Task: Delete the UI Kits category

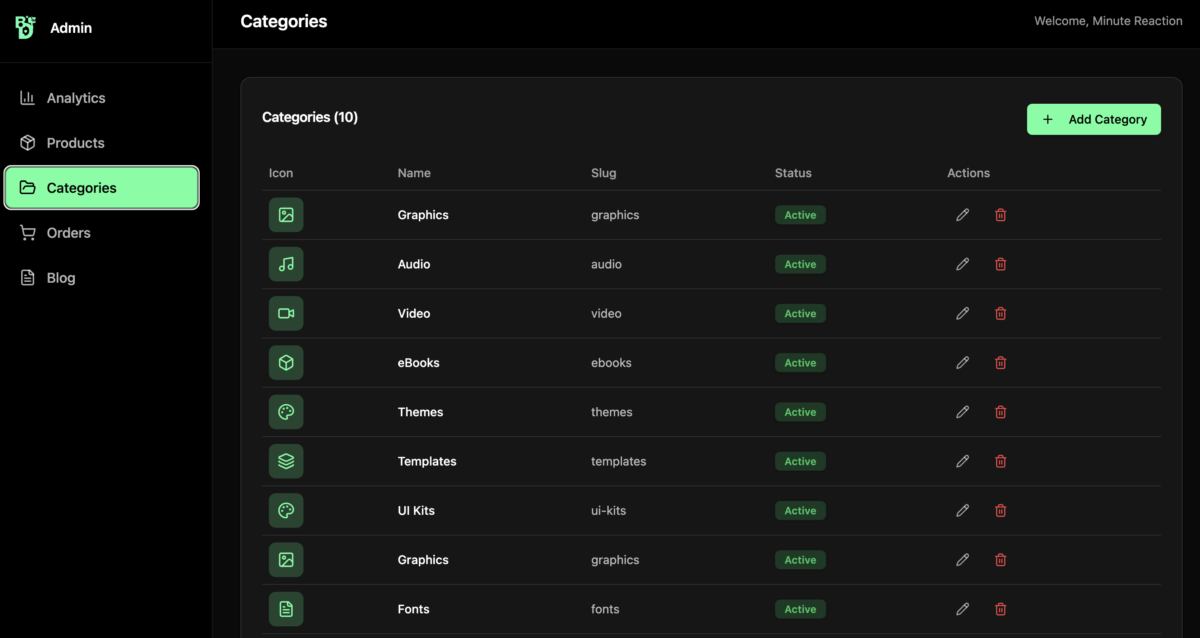Action: click(x=1000, y=510)
